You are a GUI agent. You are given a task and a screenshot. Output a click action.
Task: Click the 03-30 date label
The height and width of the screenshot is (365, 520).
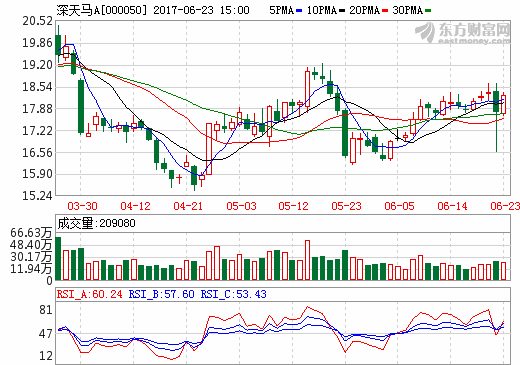(82, 206)
